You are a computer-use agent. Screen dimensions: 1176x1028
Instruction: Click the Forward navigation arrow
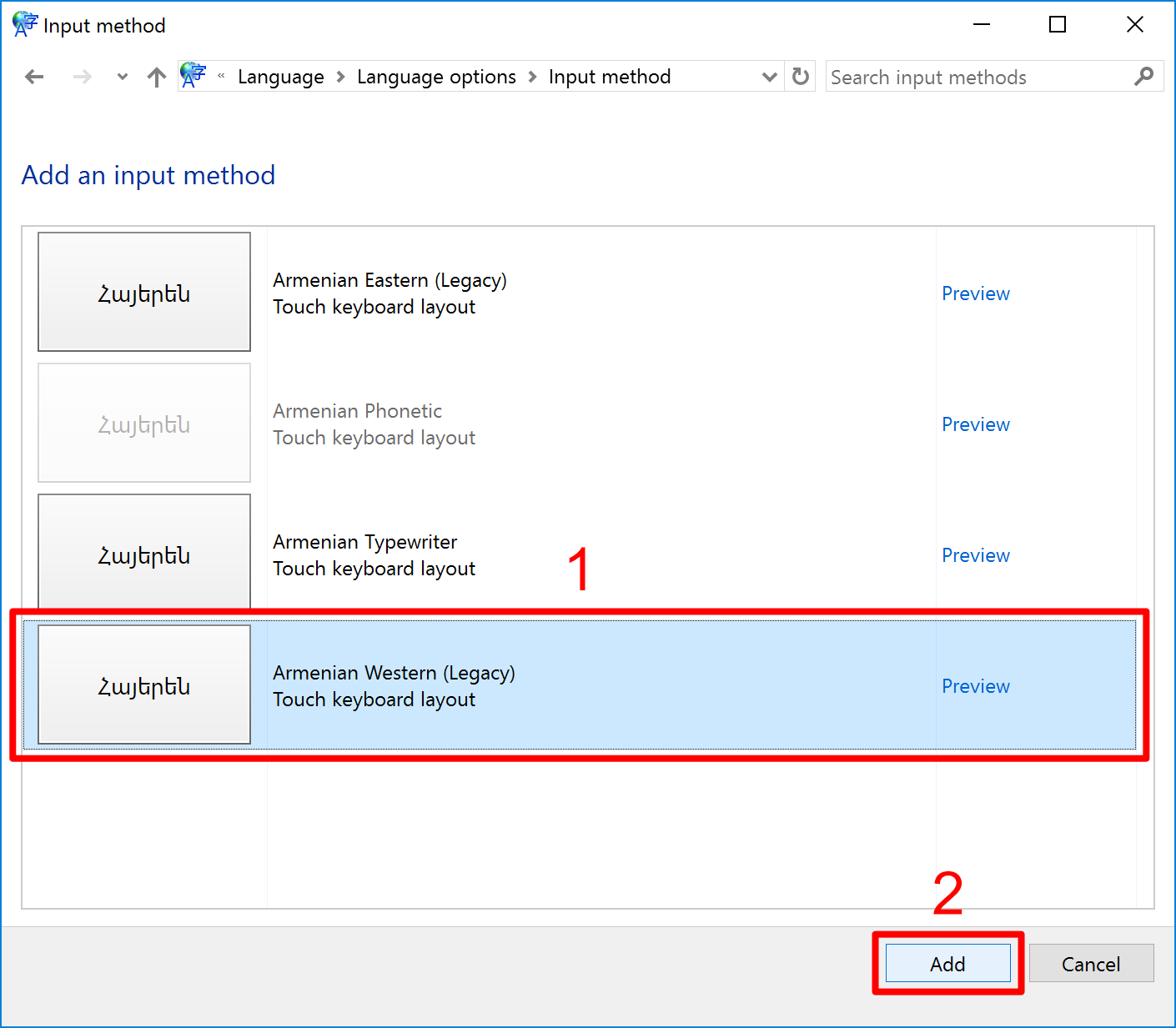(x=82, y=78)
